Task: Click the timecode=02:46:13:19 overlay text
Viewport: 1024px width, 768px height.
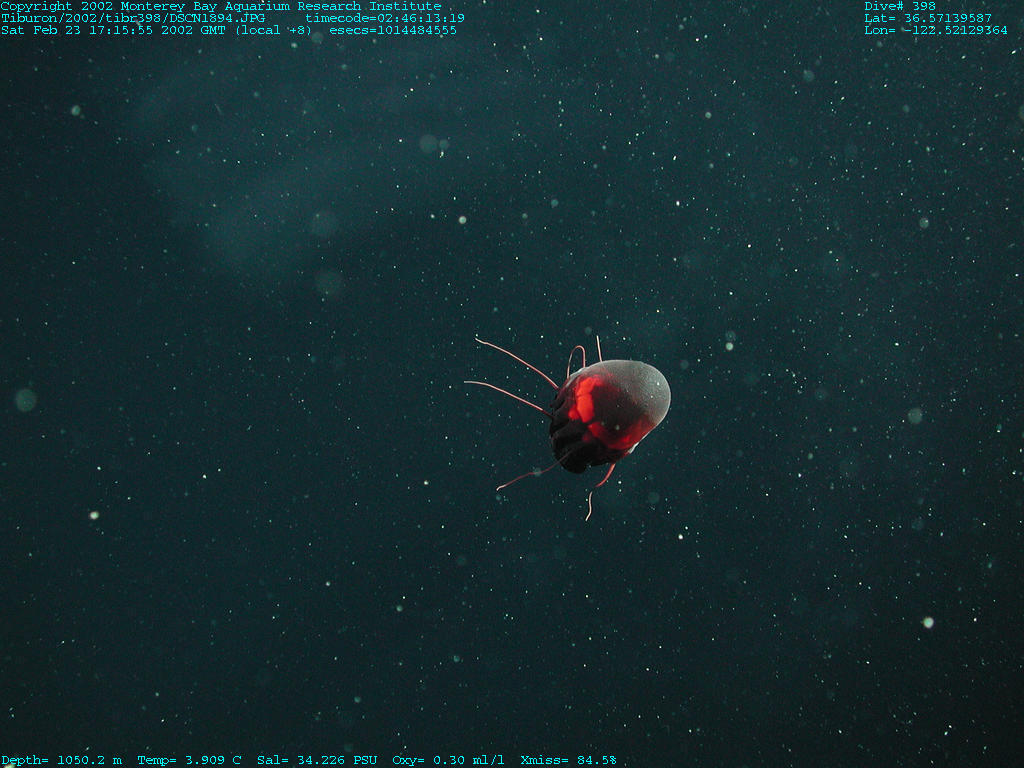Action: coord(384,18)
